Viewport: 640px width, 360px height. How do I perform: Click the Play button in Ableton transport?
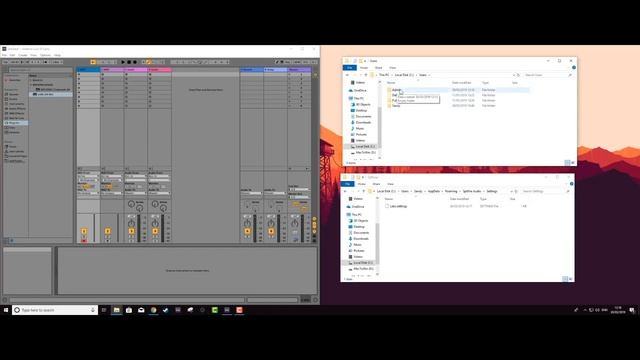(x=123, y=62)
